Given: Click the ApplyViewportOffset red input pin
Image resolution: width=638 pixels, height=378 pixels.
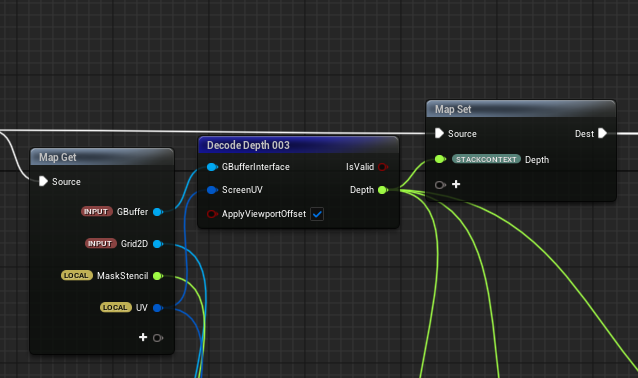Looking at the screenshot, I should (212, 214).
